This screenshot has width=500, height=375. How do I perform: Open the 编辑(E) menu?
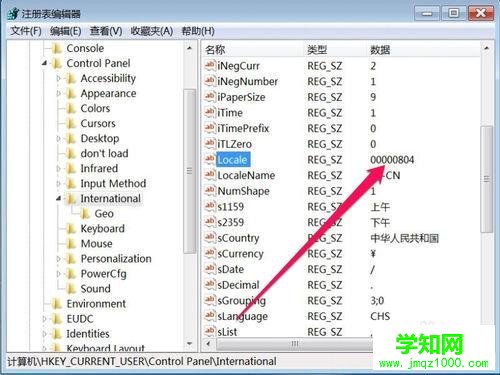(65, 31)
